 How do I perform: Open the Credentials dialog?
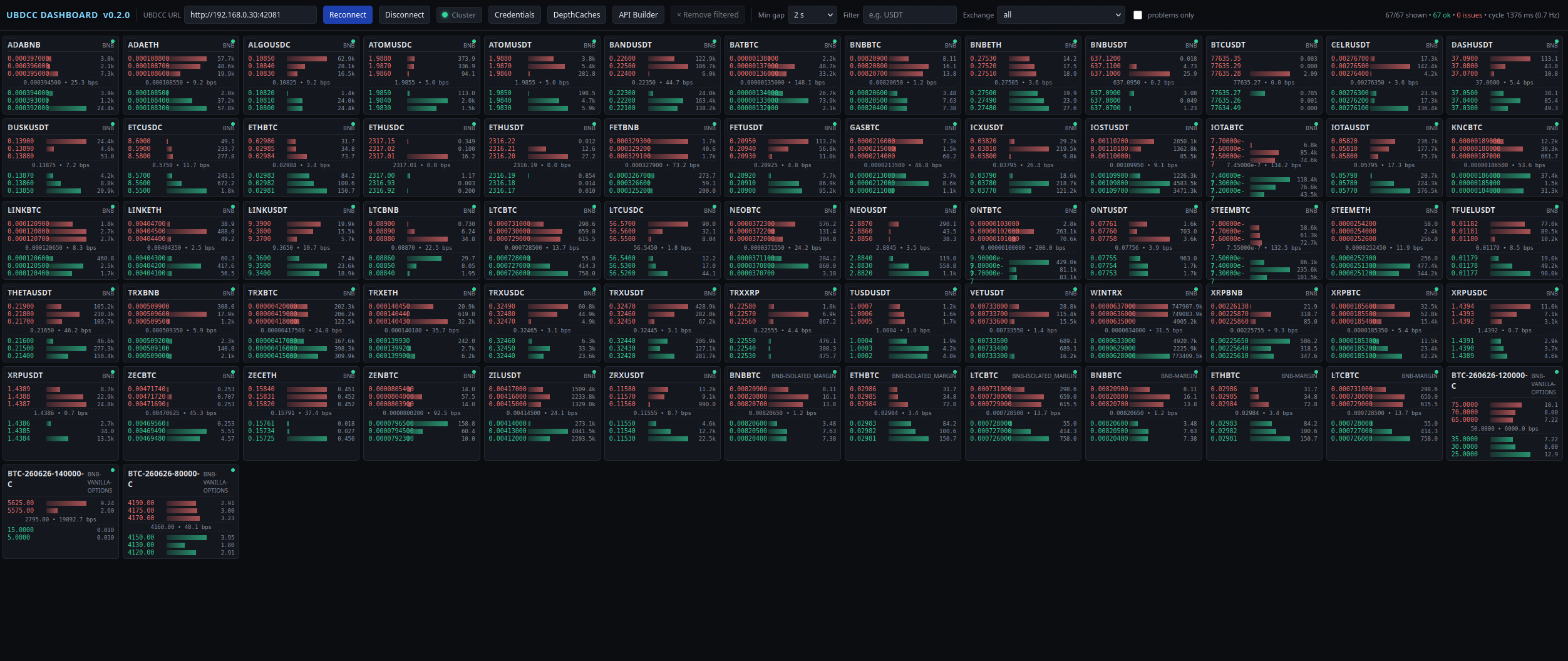point(515,14)
